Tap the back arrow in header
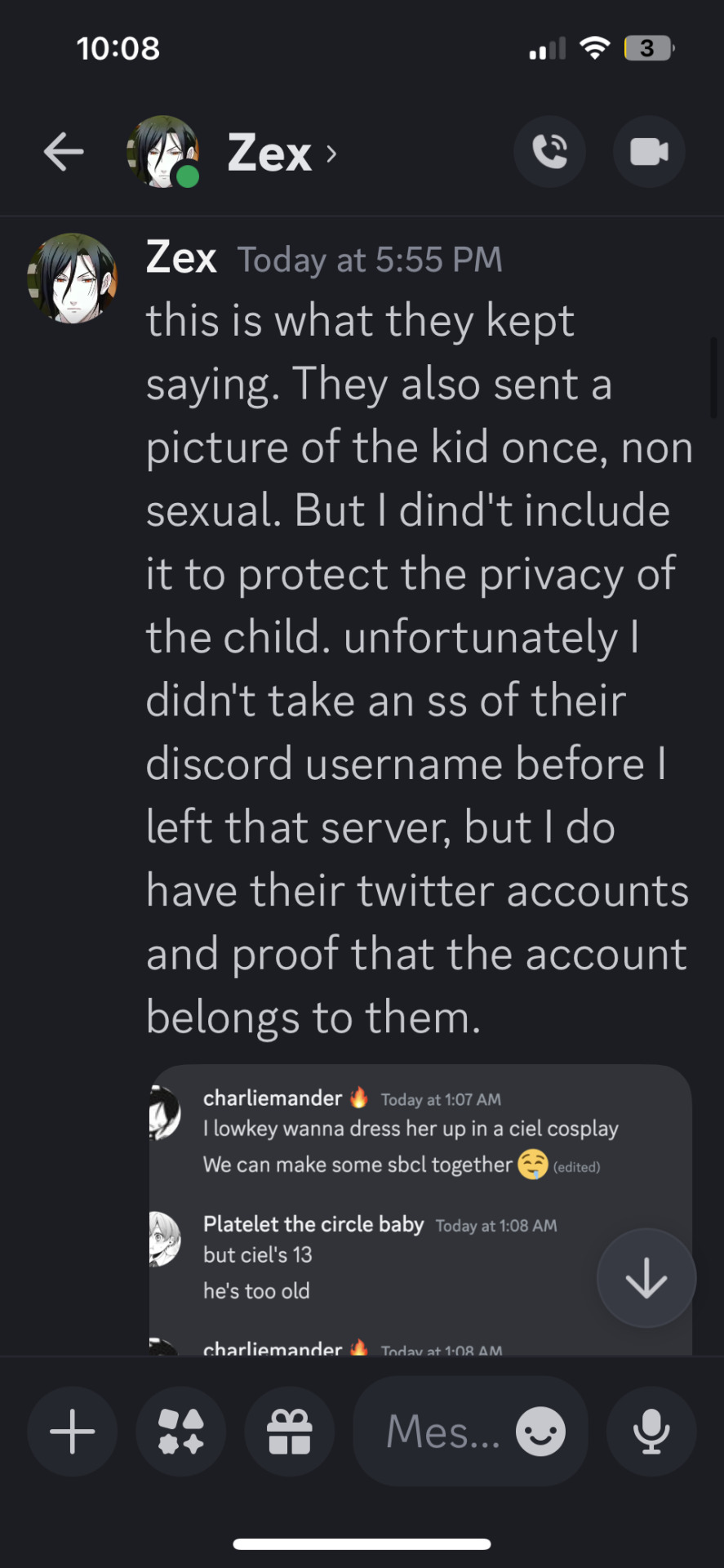The width and height of the screenshot is (724, 1568). pos(64,153)
